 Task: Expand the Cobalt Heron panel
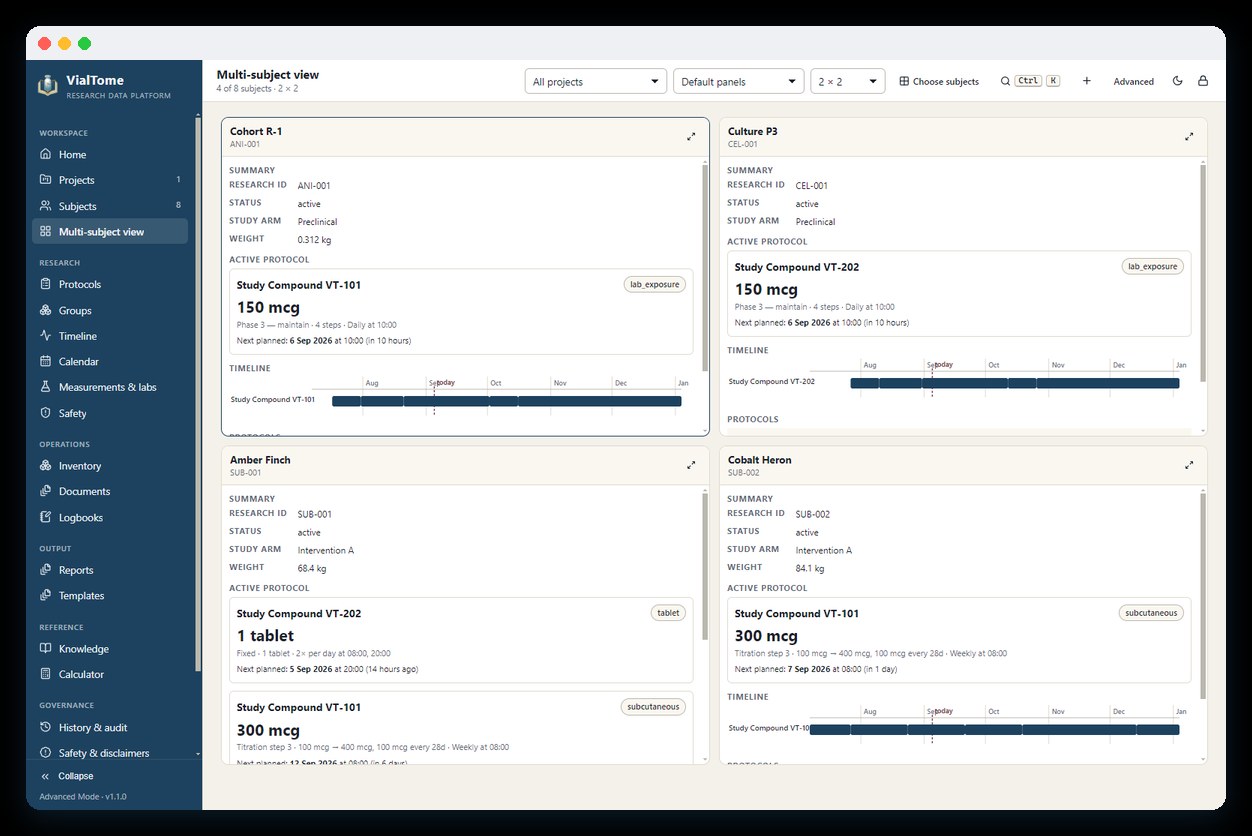(x=1189, y=465)
